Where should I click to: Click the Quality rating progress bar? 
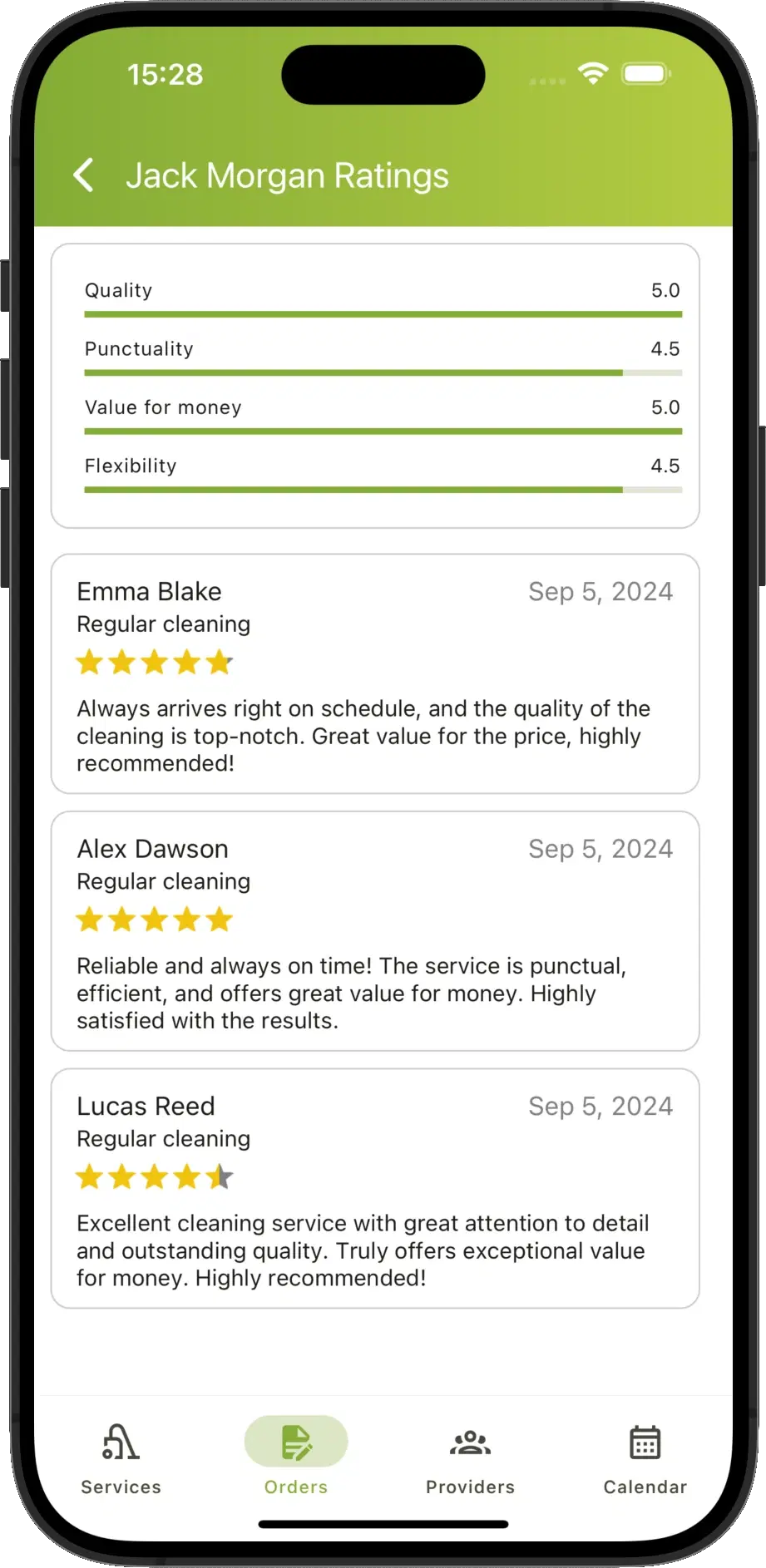[383, 314]
